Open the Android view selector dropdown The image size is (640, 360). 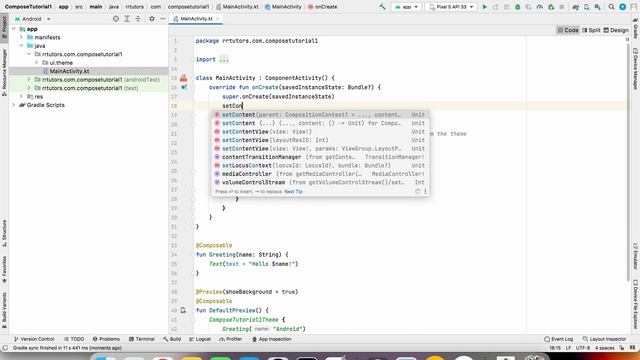(33, 19)
